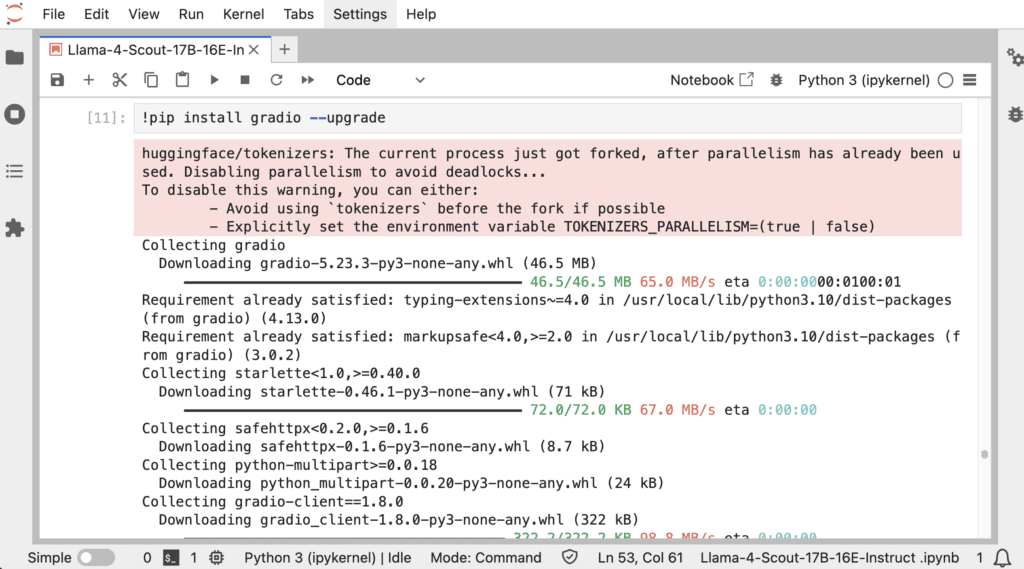Click the tokenizers warning stderr output
Viewport: 1024px width, 569px height.
(x=547, y=189)
